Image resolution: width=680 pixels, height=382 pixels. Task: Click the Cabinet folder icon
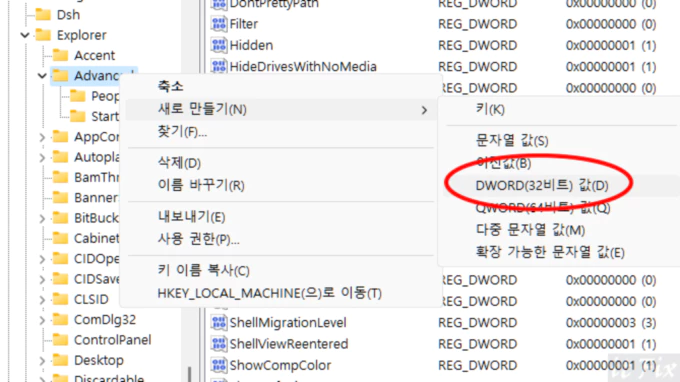point(60,238)
